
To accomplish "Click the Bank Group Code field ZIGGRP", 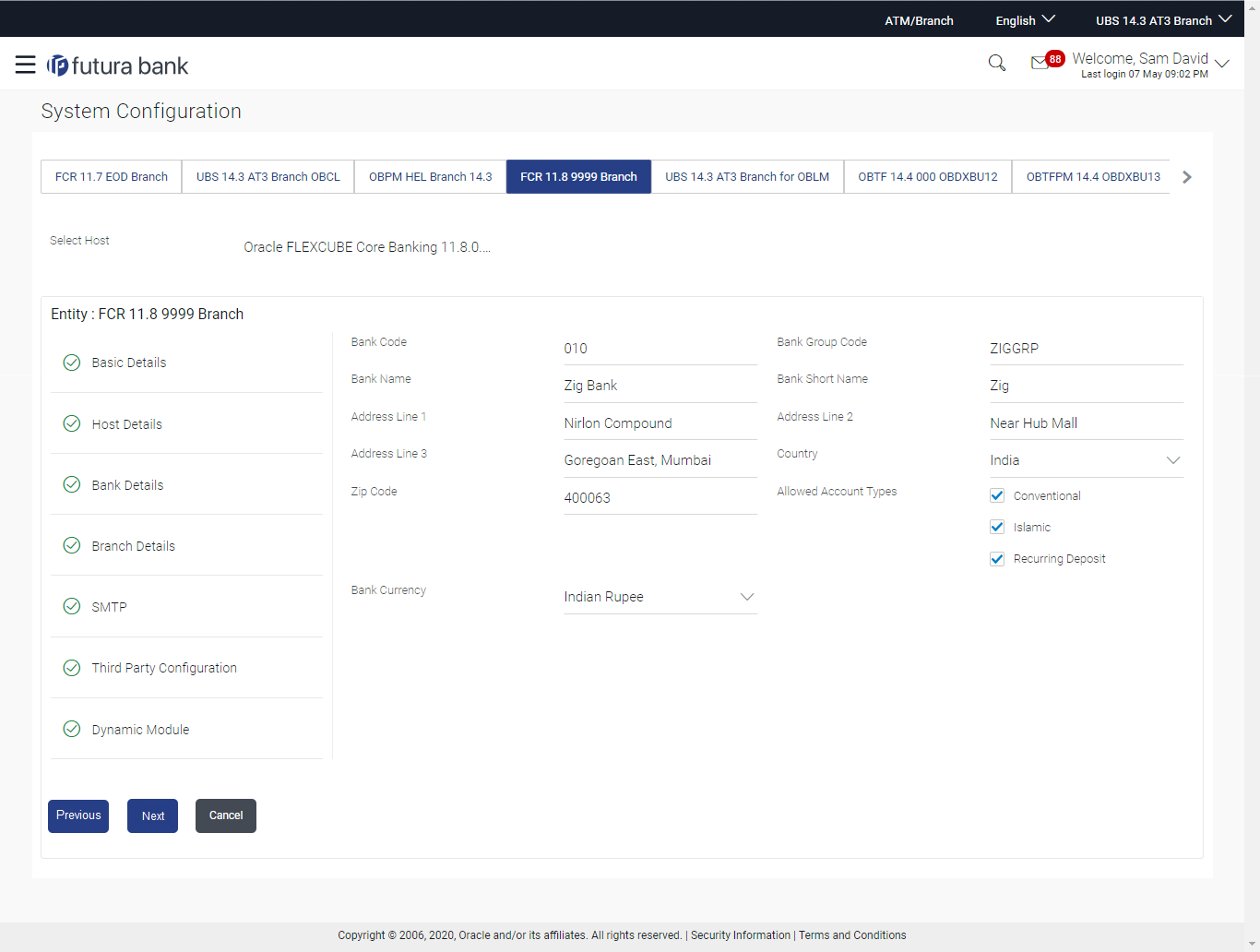I will [x=1087, y=349].
